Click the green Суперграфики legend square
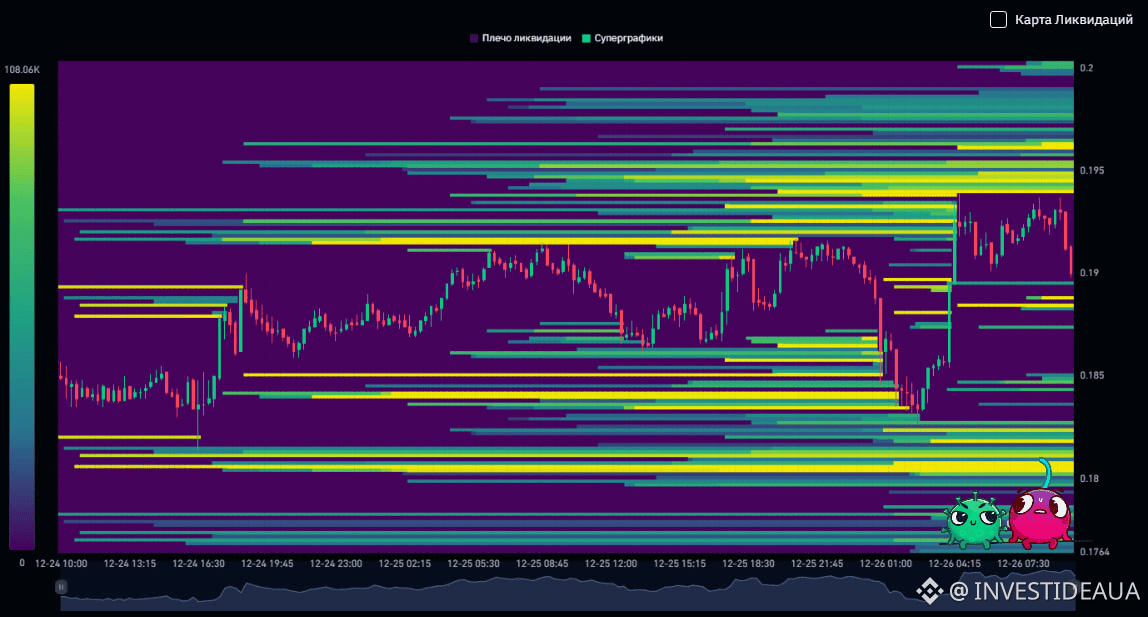The image size is (1148, 617). click(x=586, y=38)
